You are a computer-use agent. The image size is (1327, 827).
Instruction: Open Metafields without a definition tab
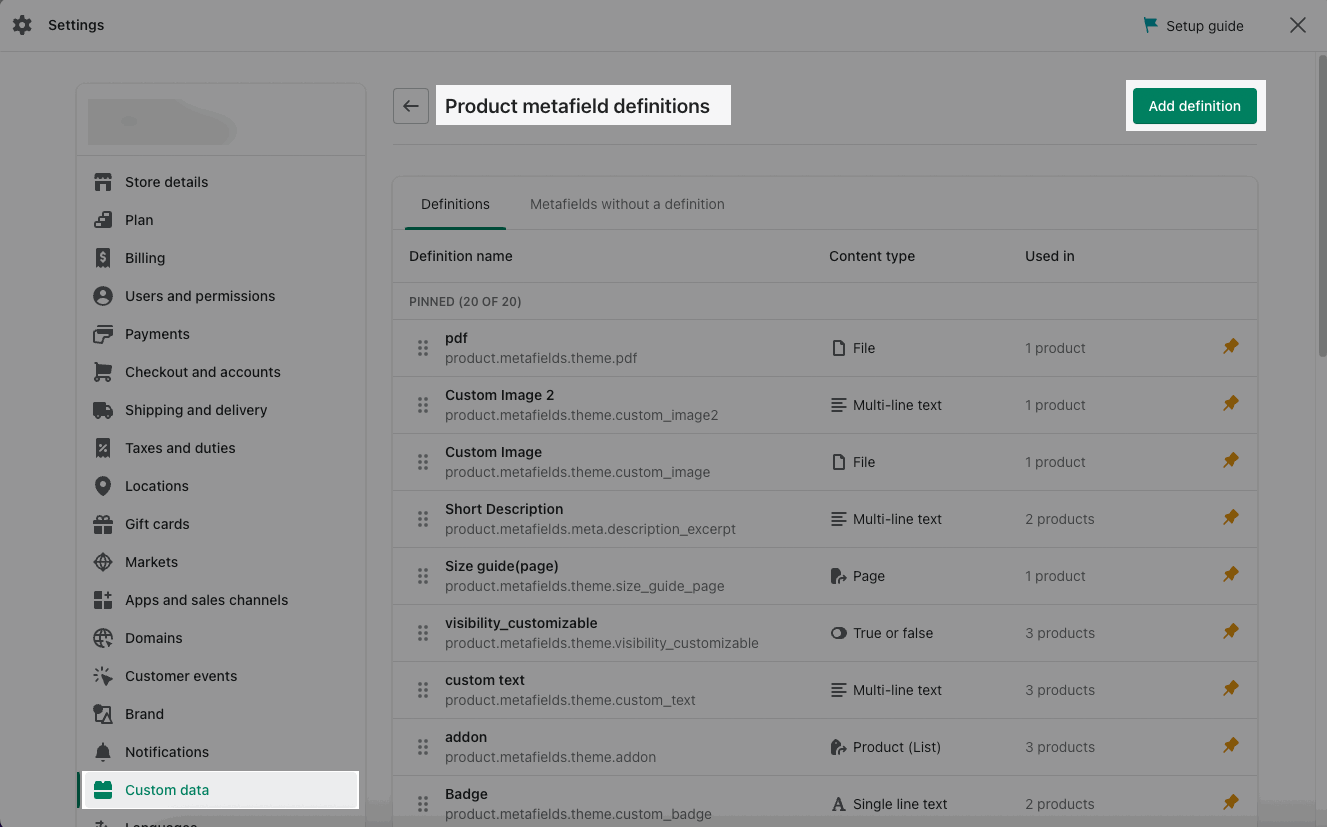click(627, 204)
